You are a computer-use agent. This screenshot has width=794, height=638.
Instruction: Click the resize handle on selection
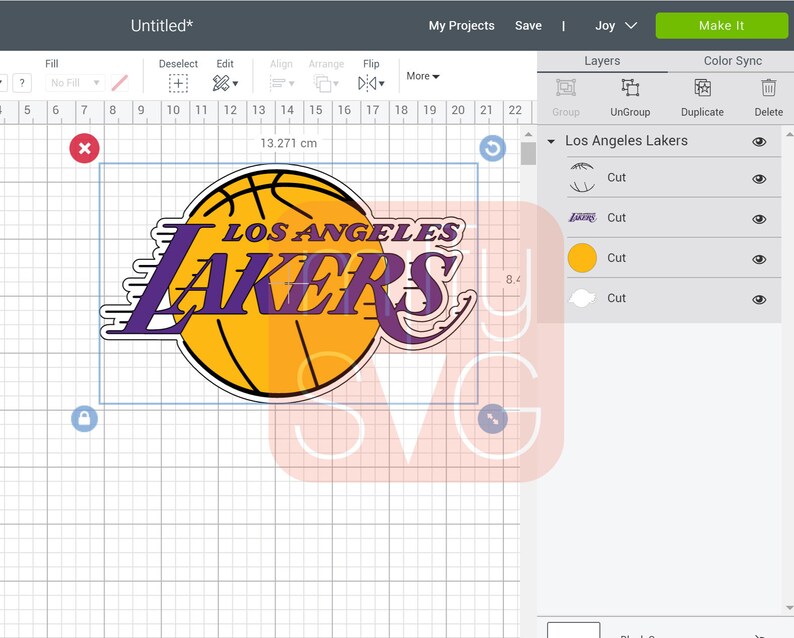coord(493,419)
